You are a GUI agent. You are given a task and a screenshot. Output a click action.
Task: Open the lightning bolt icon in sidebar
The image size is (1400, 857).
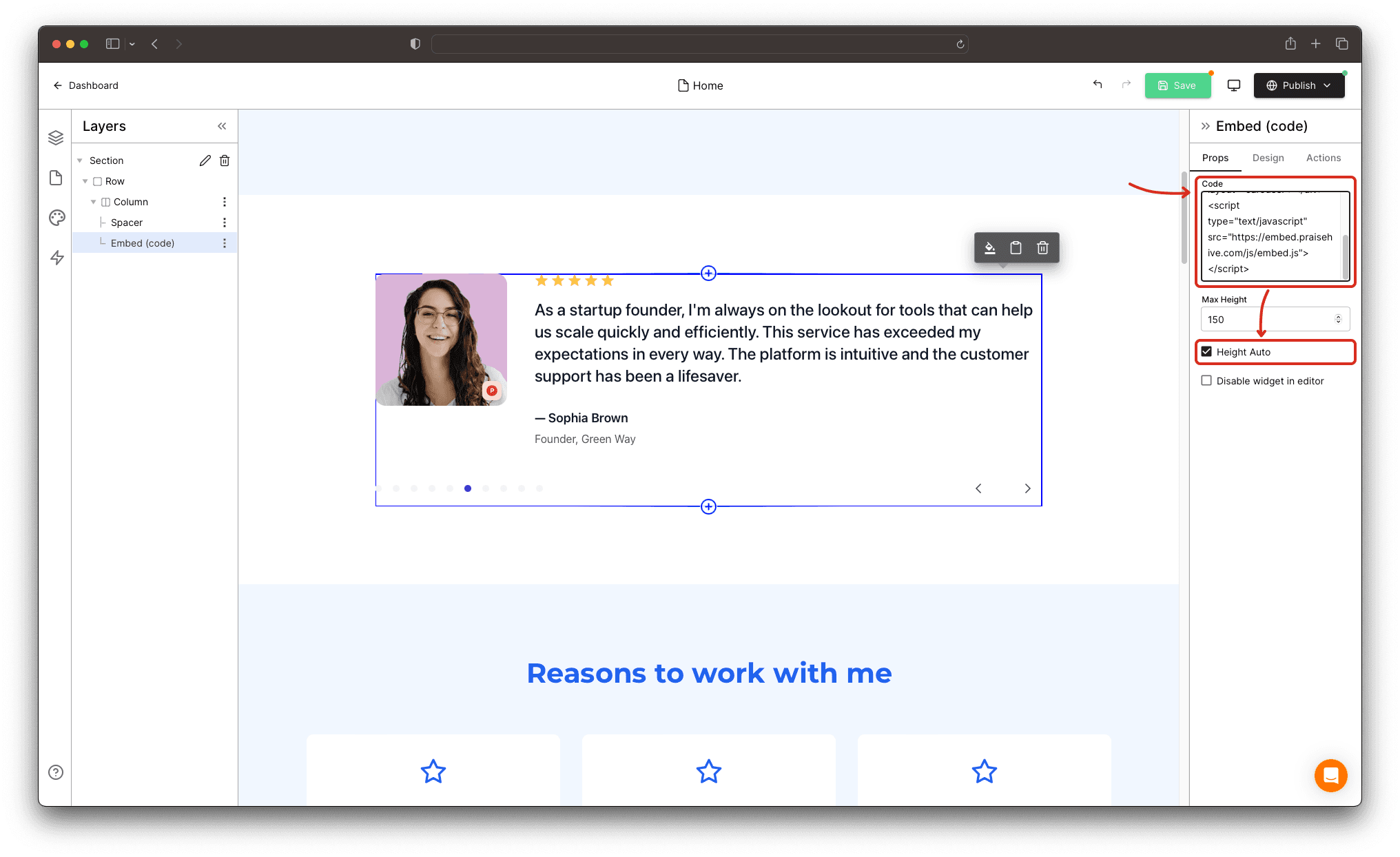tap(56, 258)
